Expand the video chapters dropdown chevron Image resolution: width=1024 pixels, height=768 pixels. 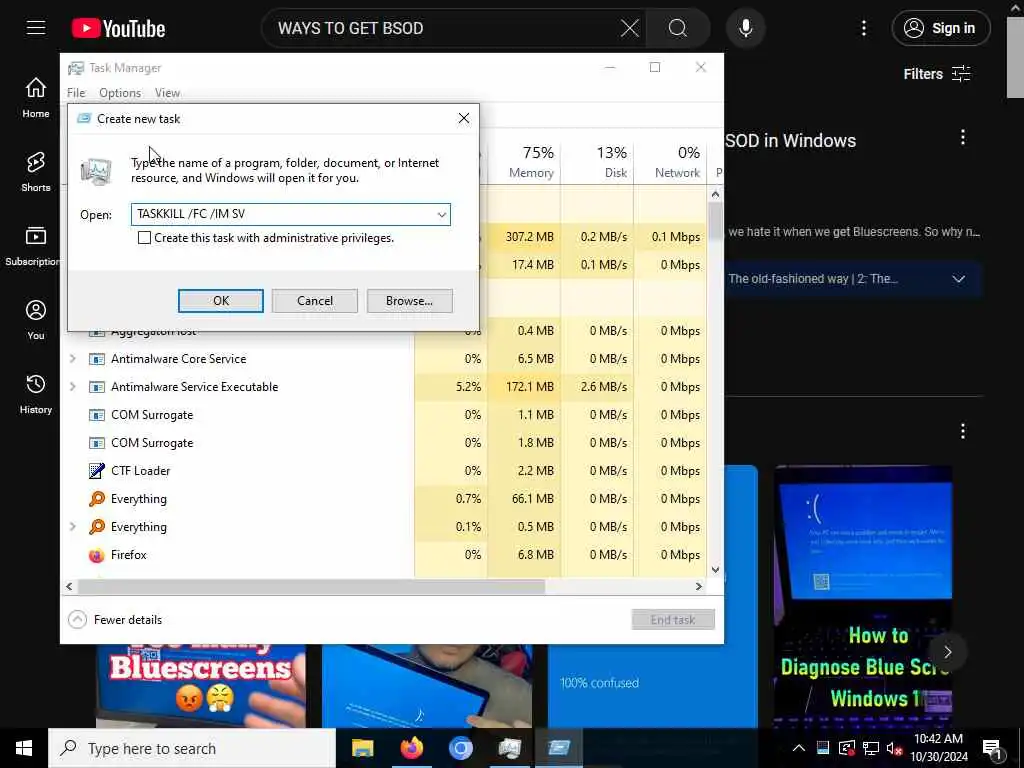click(x=958, y=279)
